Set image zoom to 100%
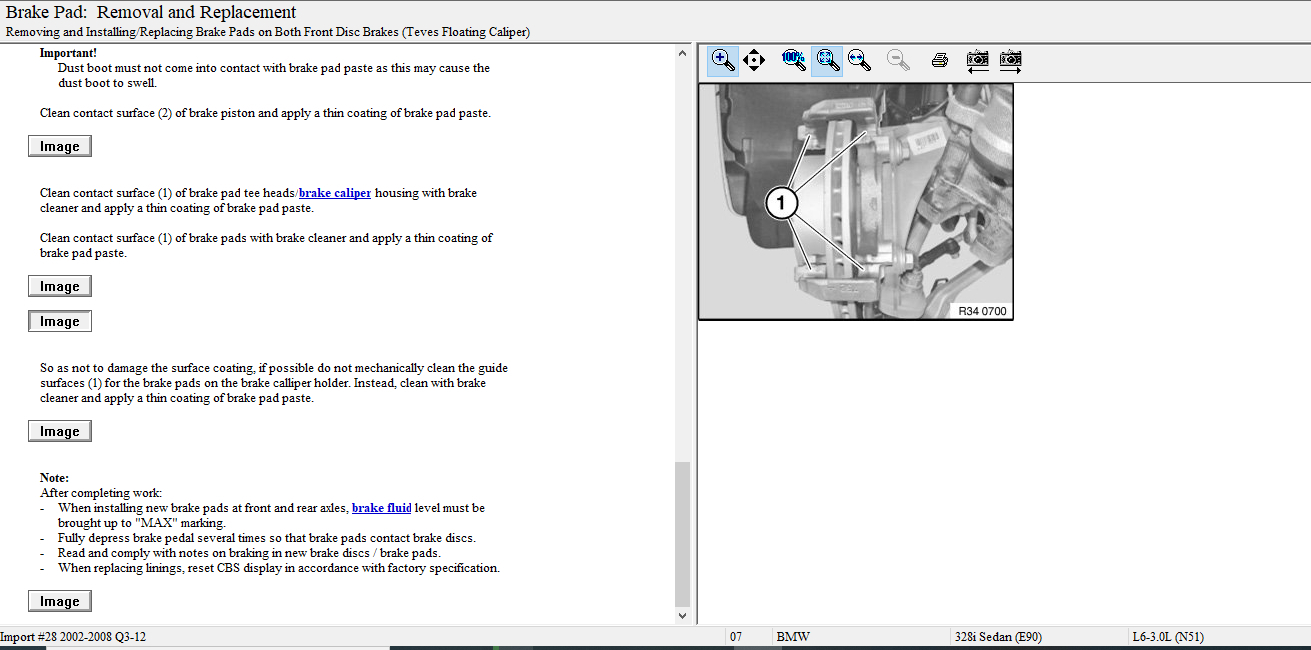The image size is (1311, 650). [x=793, y=60]
